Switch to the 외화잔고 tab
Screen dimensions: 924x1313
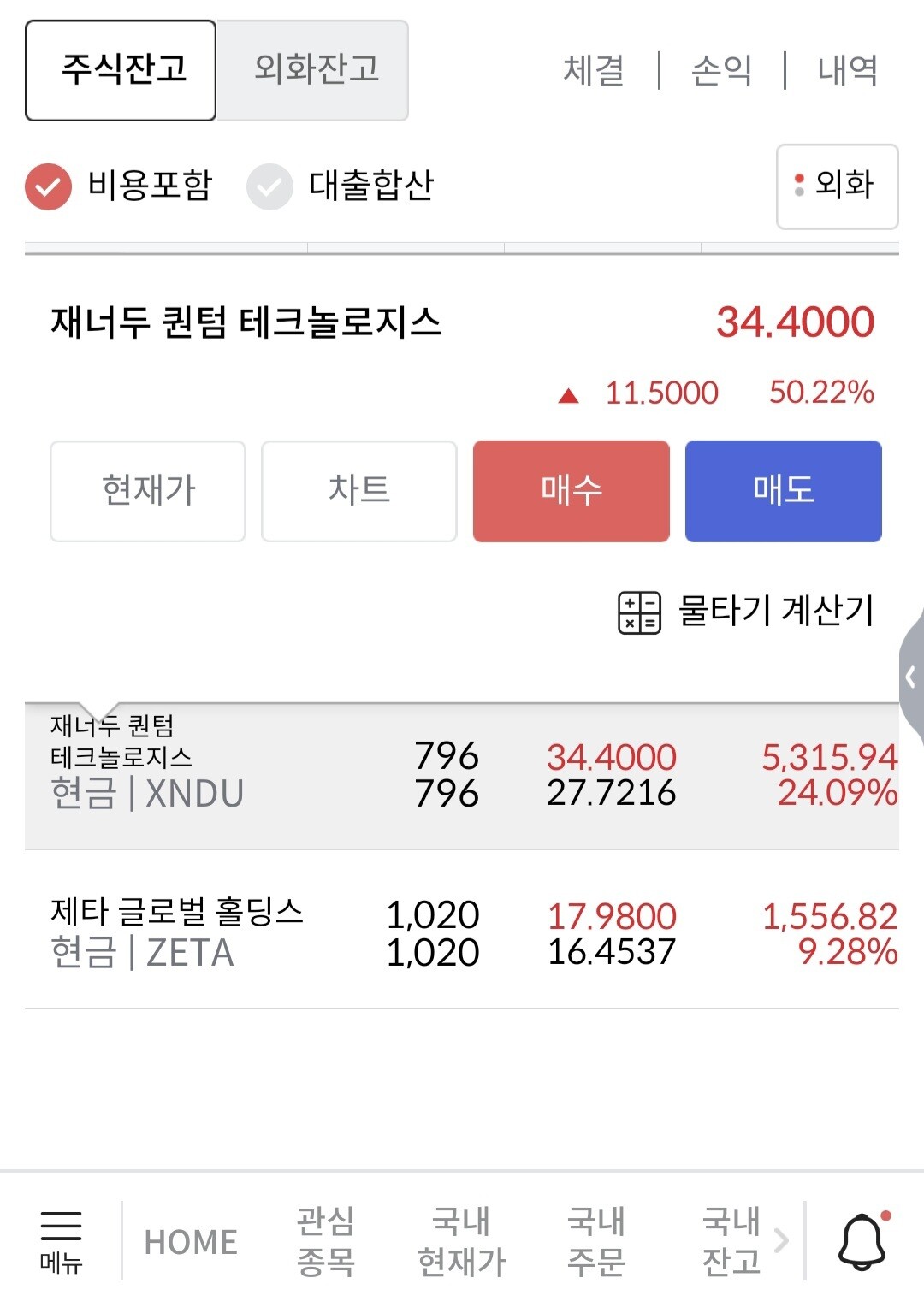point(313,70)
